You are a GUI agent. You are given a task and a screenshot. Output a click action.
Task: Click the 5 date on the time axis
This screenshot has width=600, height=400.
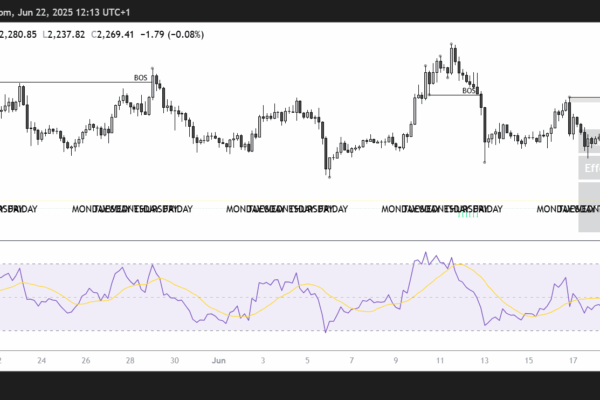tap(307, 361)
